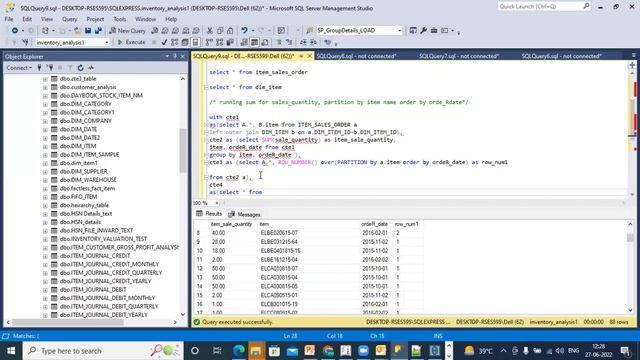This screenshot has width=640, height=360.
Task: Click the Save All icon
Action: point(98,31)
